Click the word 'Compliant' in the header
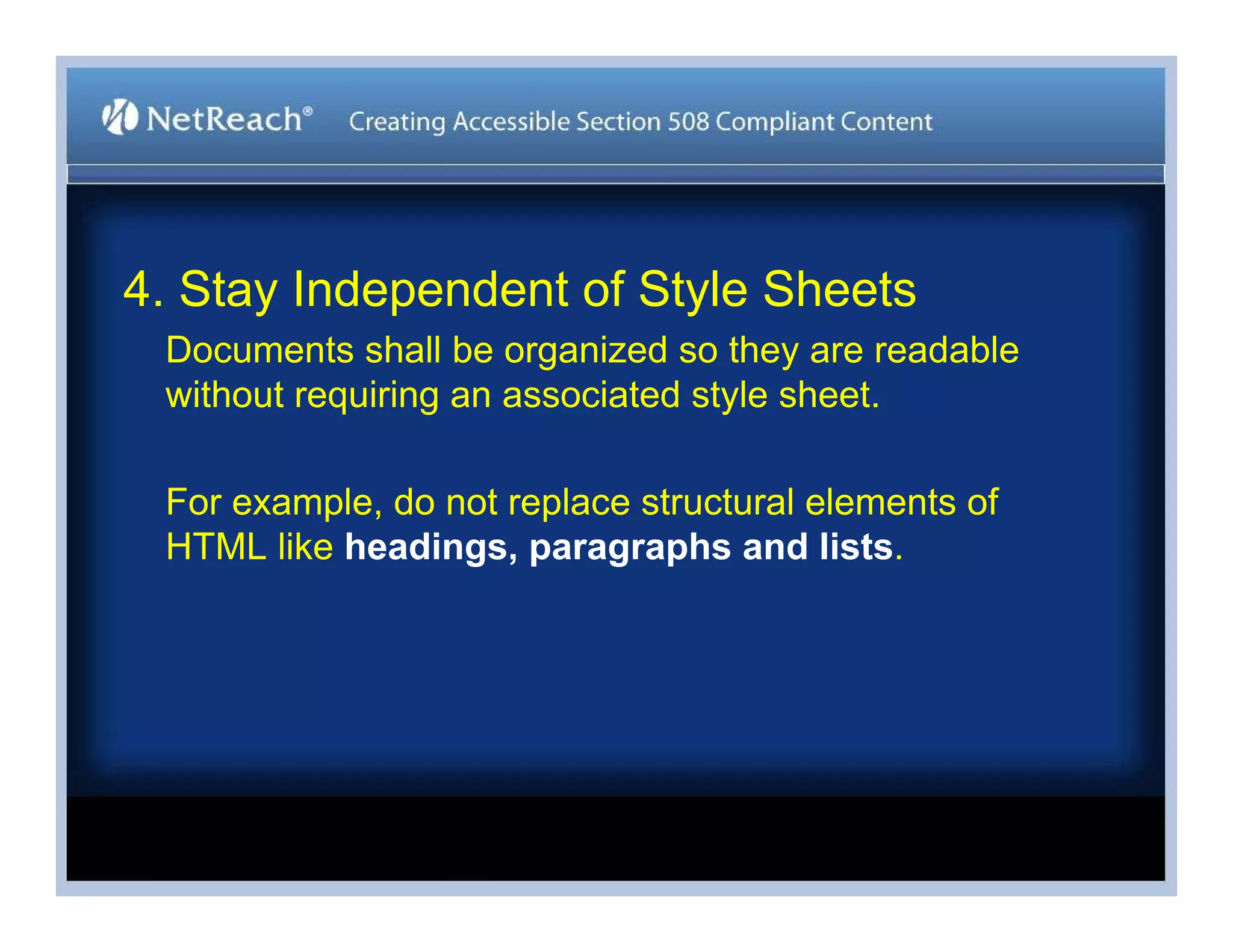1233x952 pixels. (x=775, y=122)
